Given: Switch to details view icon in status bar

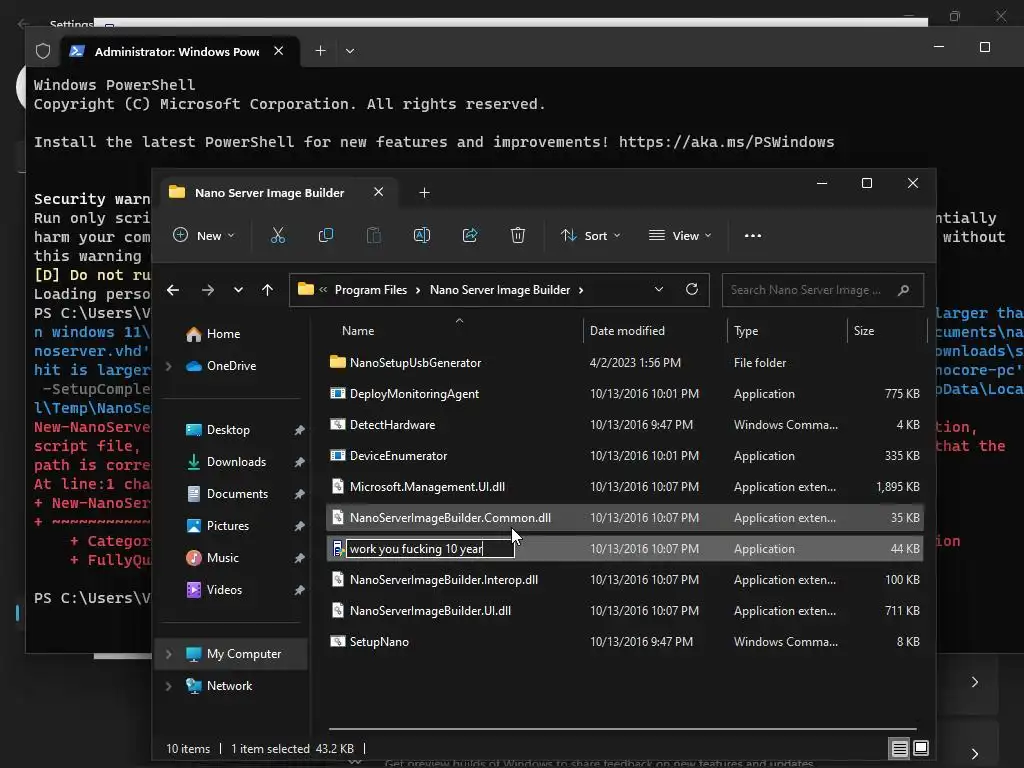Looking at the screenshot, I should pyautogui.click(x=899, y=748).
